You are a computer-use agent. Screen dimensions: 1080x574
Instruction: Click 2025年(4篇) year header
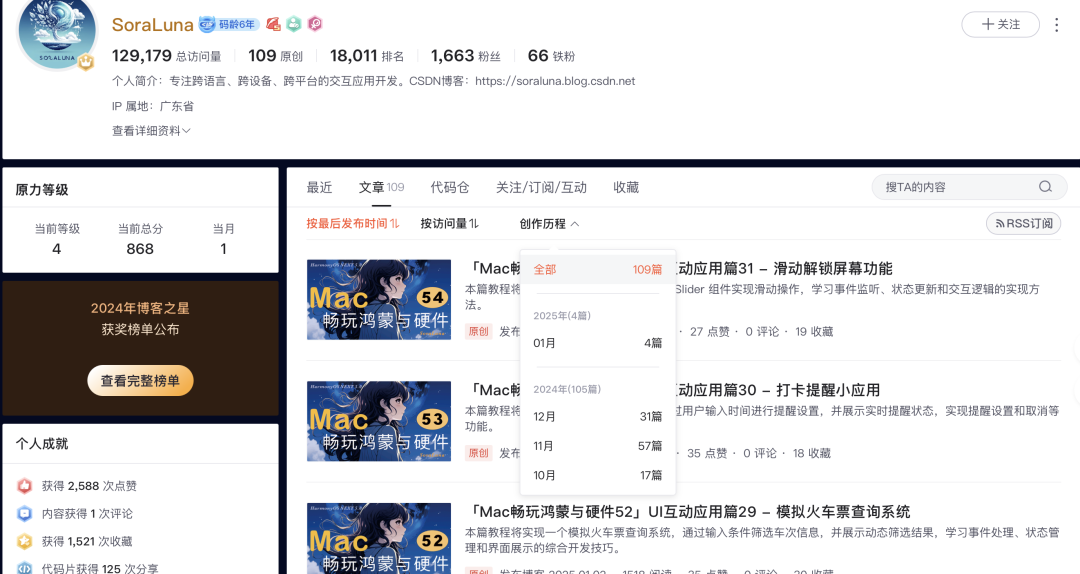click(x=562, y=316)
